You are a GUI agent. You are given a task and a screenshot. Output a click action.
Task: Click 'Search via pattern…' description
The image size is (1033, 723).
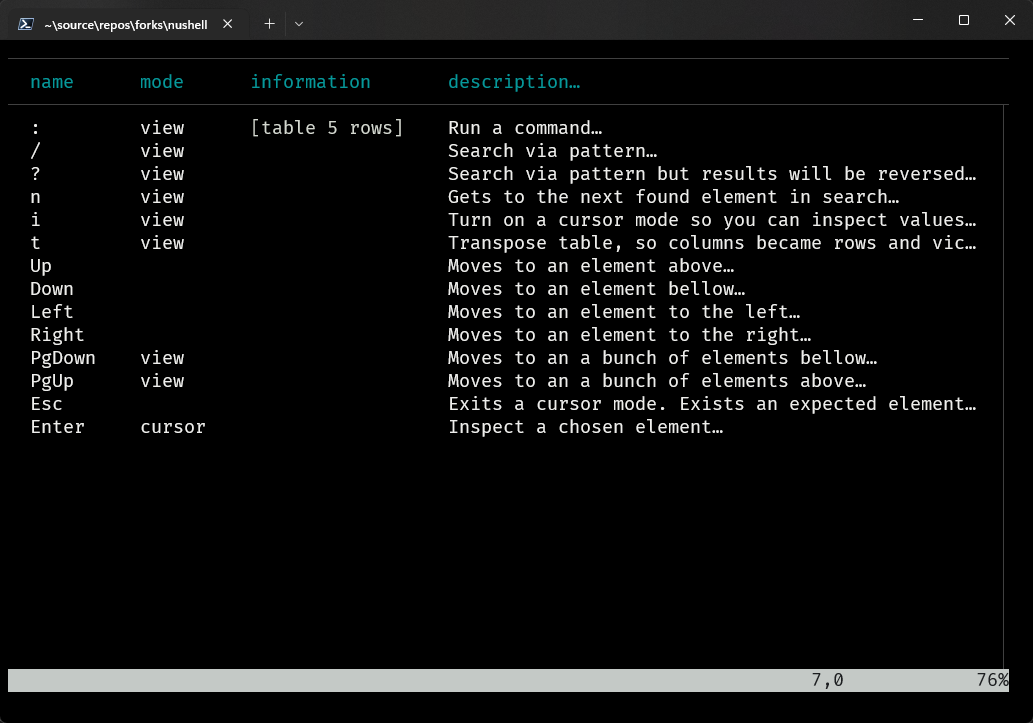(553, 151)
